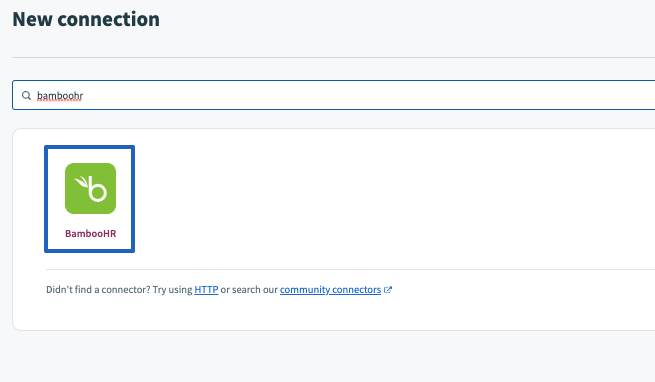Focus the connector search field
Image resolution: width=655 pixels, height=382 pixels.
tap(334, 95)
